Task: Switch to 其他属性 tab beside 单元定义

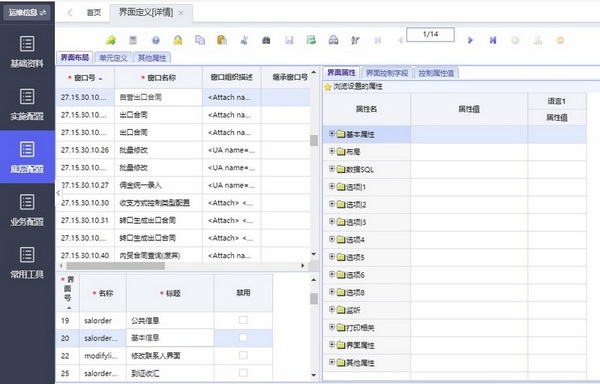Action: point(152,58)
